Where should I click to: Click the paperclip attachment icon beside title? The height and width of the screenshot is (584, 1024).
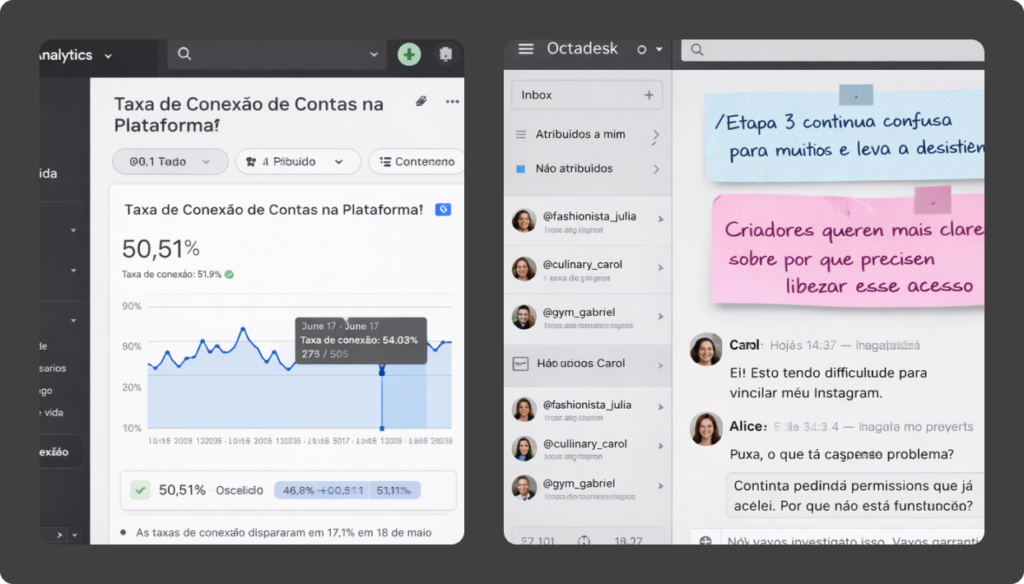pyautogui.click(x=421, y=101)
